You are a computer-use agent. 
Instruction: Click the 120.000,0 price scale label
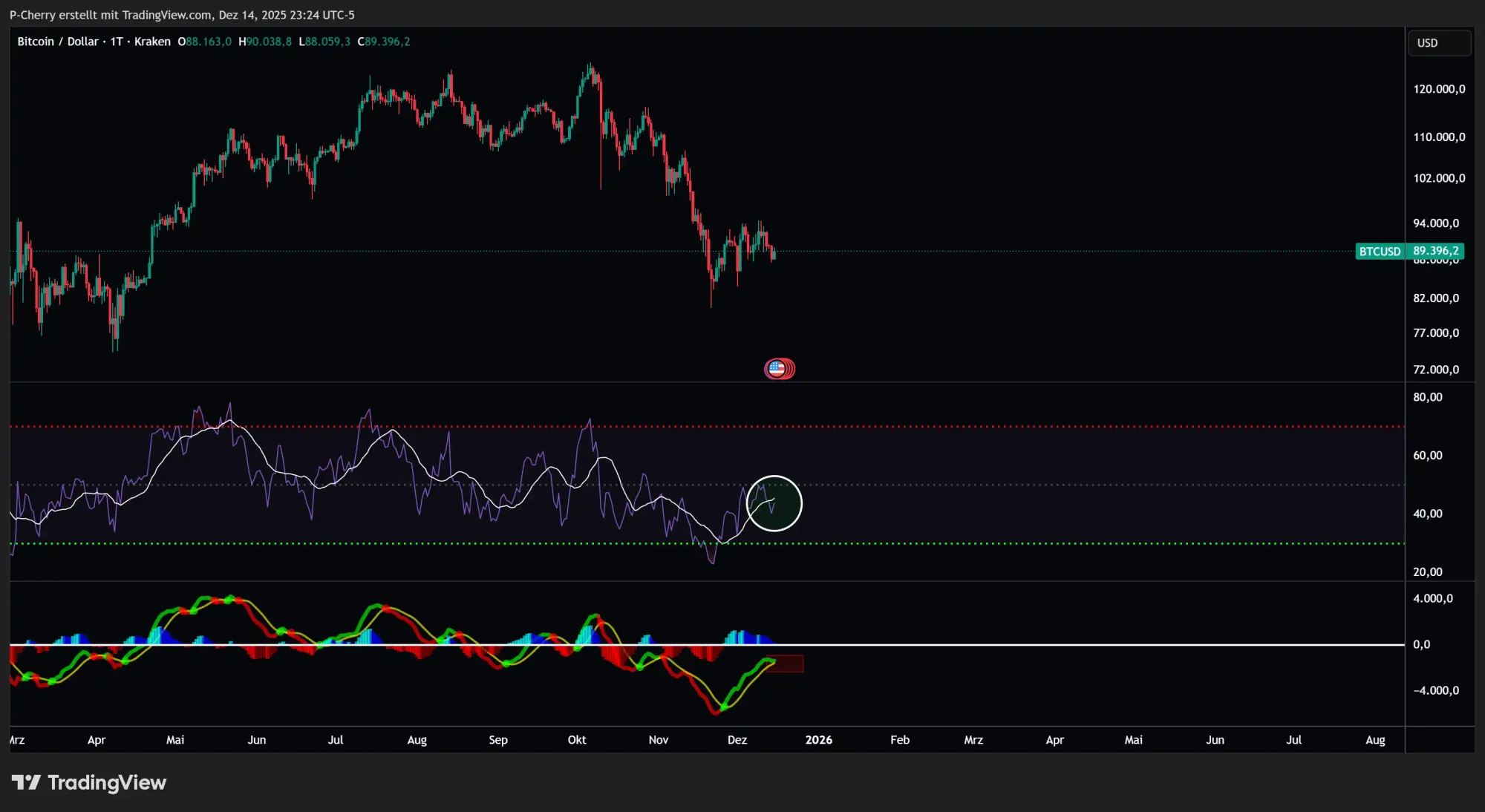pyautogui.click(x=1440, y=88)
